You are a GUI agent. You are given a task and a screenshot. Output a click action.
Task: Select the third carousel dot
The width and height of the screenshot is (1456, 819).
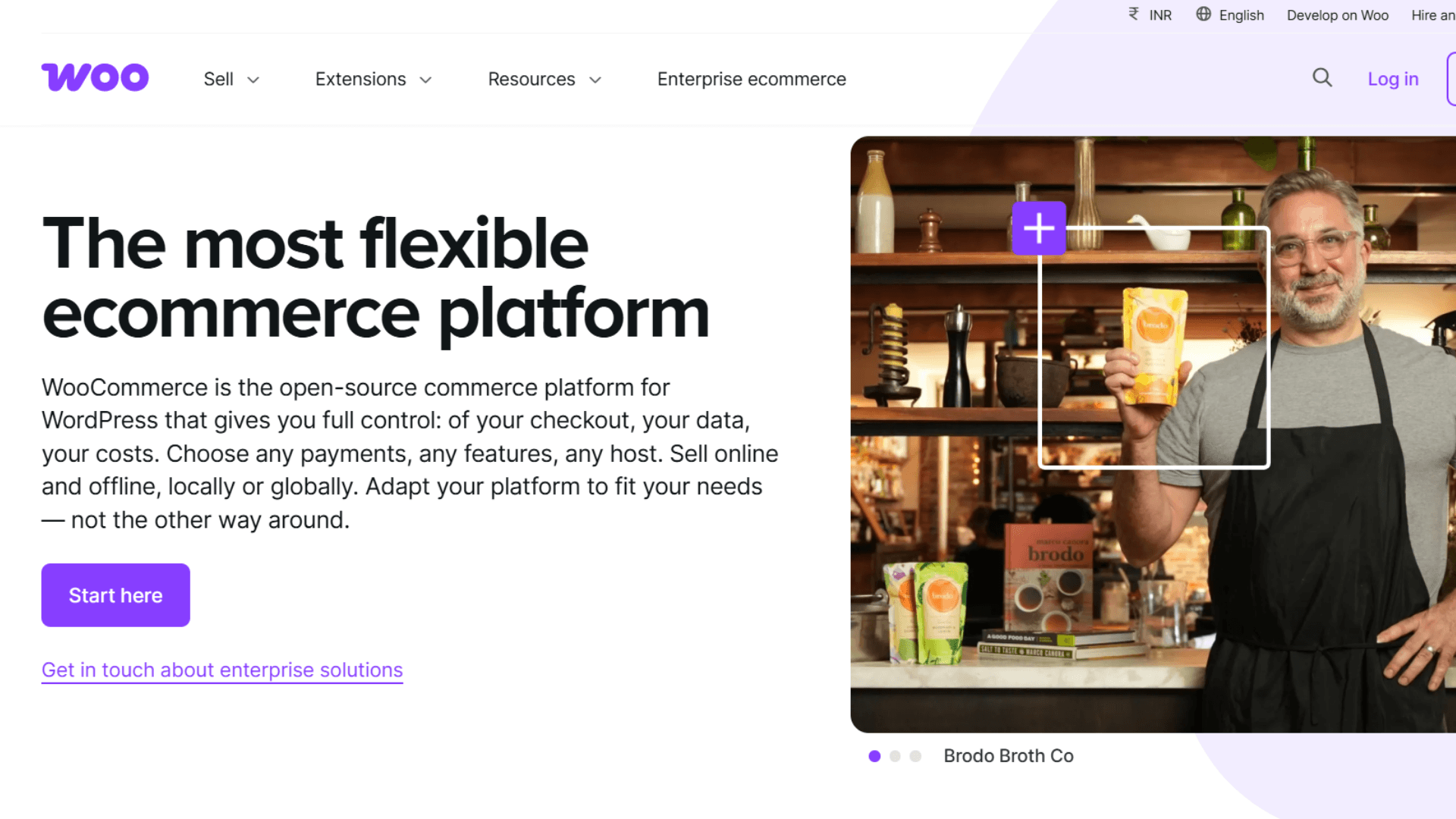click(915, 756)
